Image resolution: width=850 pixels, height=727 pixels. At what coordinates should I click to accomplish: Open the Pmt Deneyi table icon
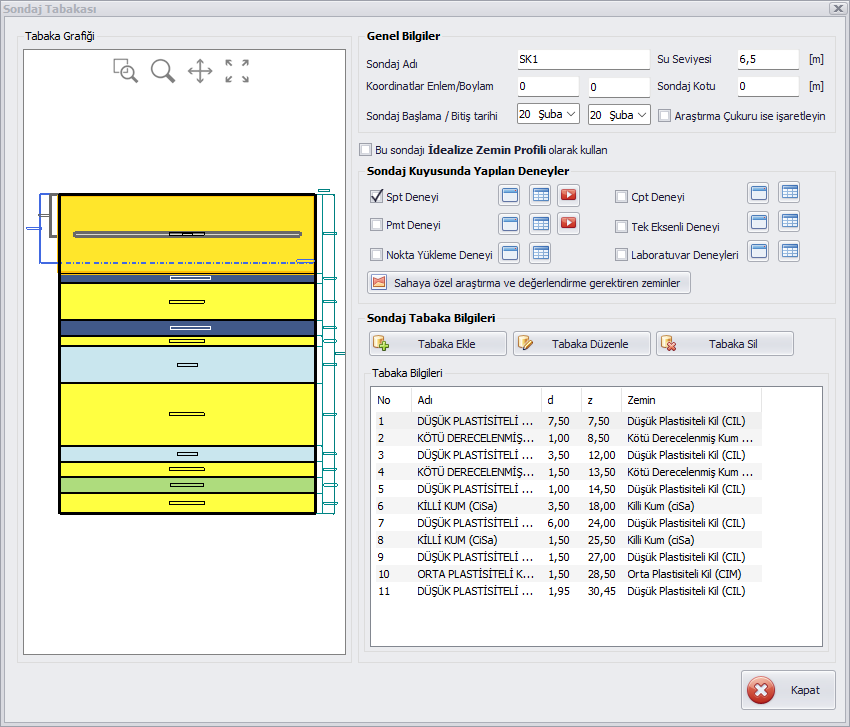(x=540, y=223)
